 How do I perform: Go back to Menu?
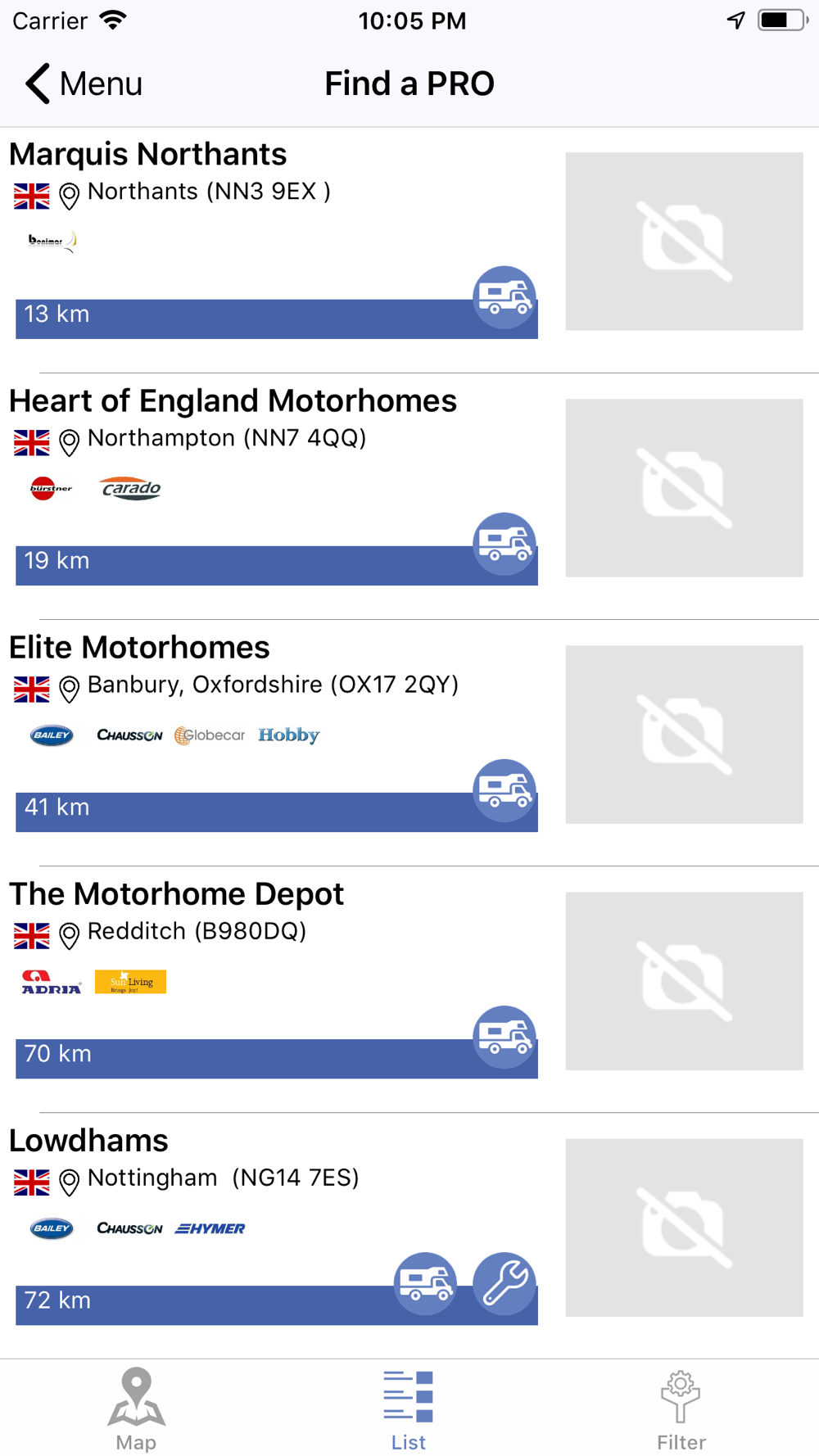(x=84, y=84)
